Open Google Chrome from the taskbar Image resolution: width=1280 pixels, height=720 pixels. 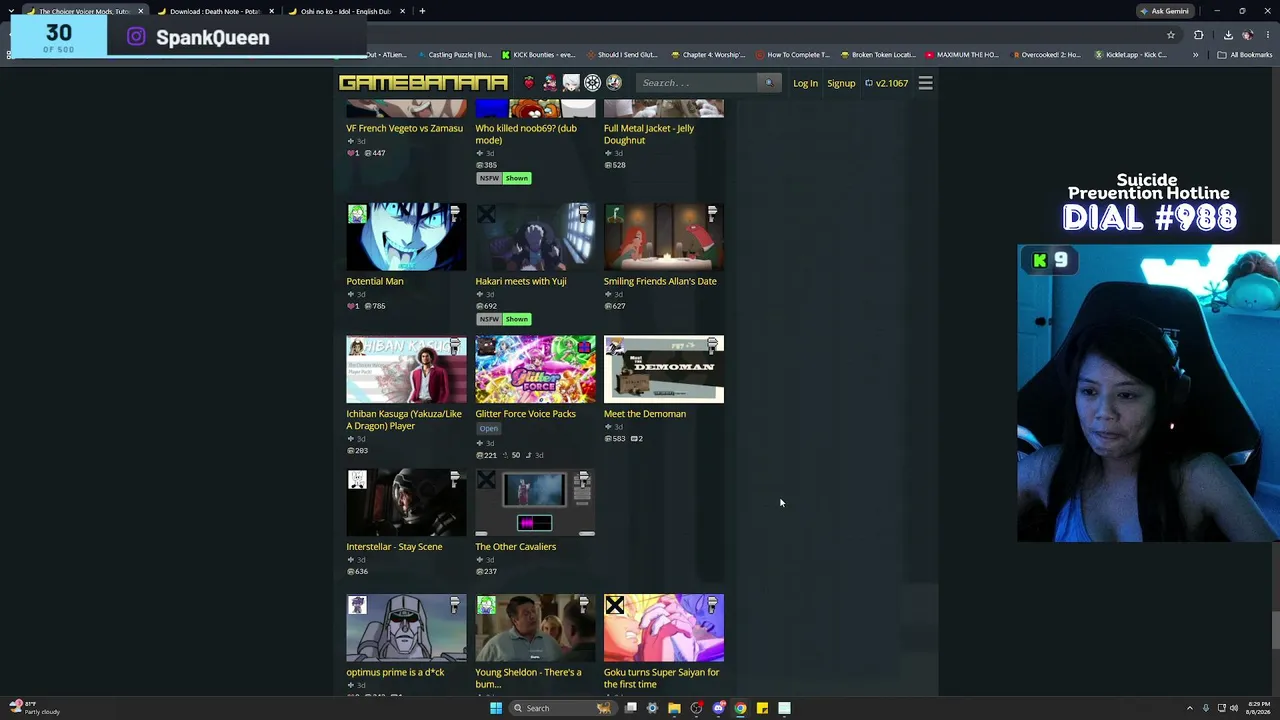(x=740, y=708)
